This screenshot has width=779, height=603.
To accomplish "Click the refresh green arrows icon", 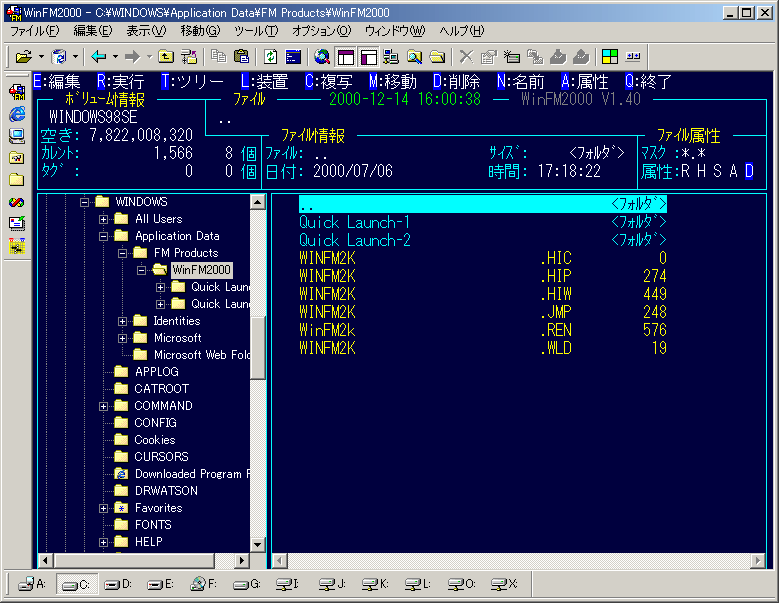I will 270,57.
